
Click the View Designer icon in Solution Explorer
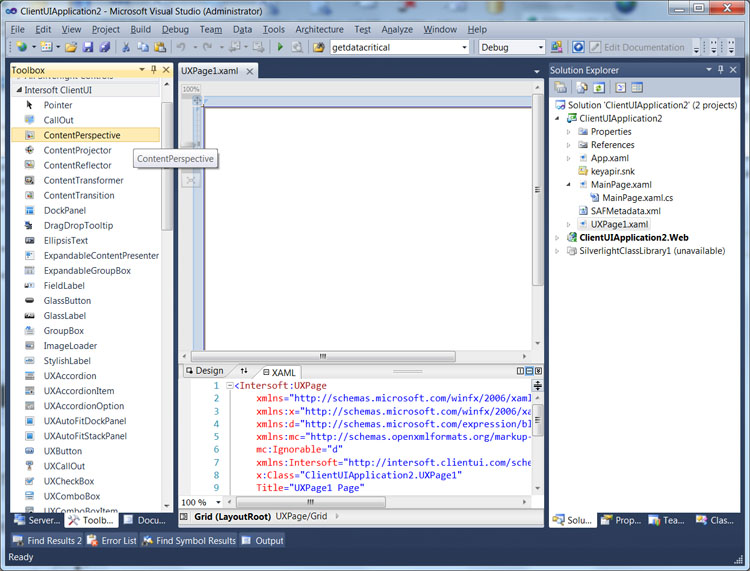click(x=637, y=88)
